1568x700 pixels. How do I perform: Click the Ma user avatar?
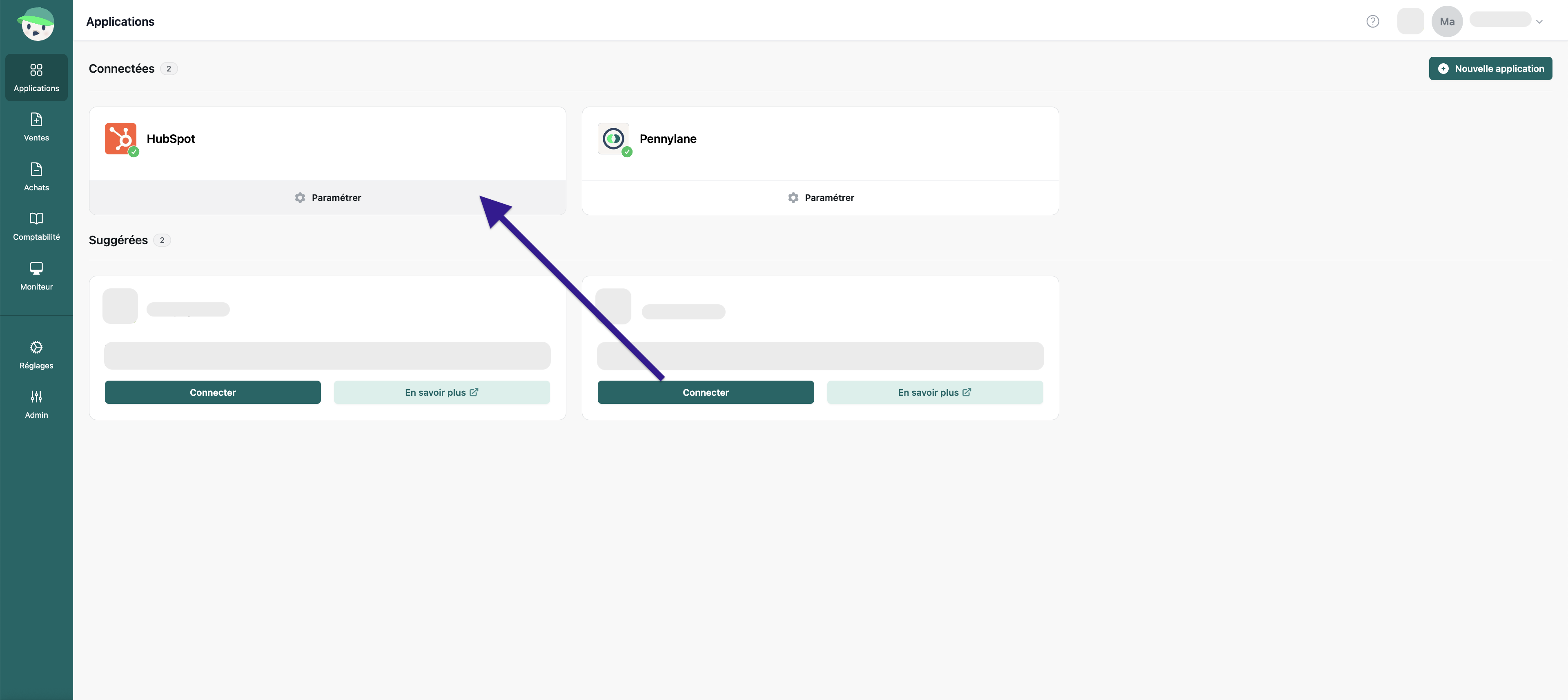[x=1447, y=21]
